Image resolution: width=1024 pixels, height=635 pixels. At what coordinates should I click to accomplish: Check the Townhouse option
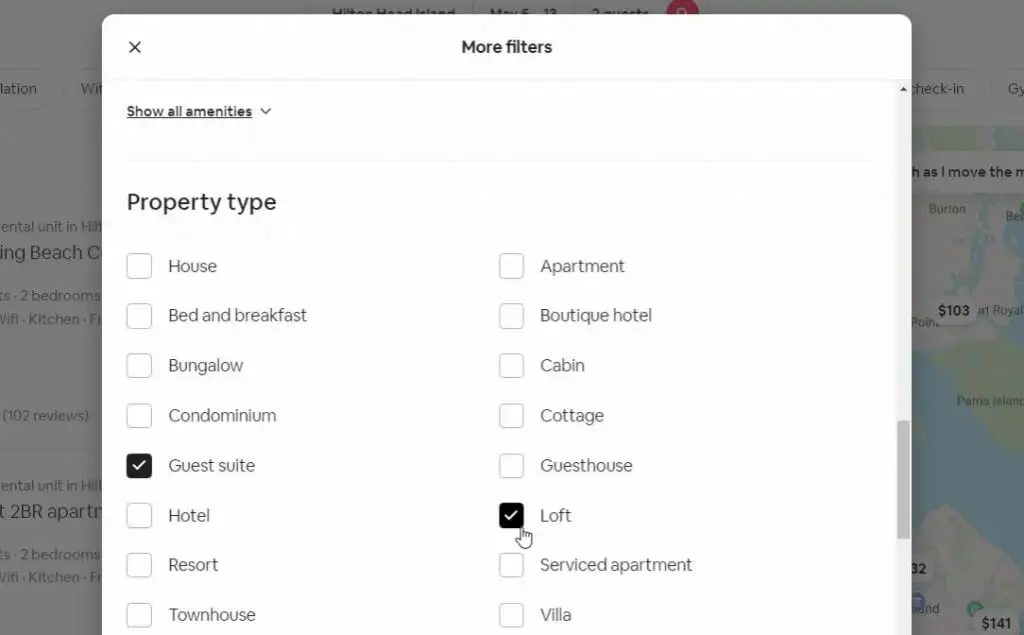click(139, 615)
